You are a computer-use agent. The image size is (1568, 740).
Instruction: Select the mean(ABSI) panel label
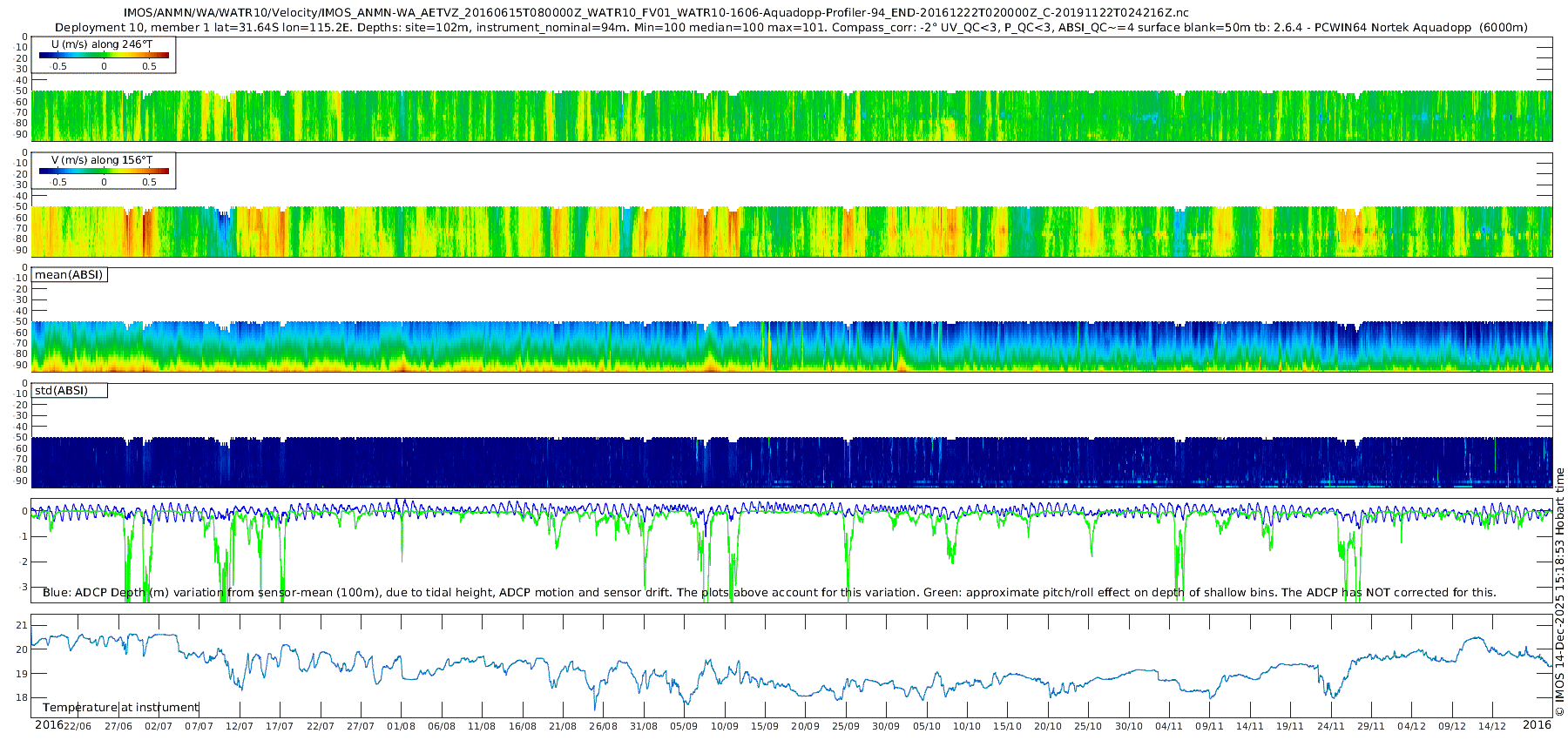[69, 275]
